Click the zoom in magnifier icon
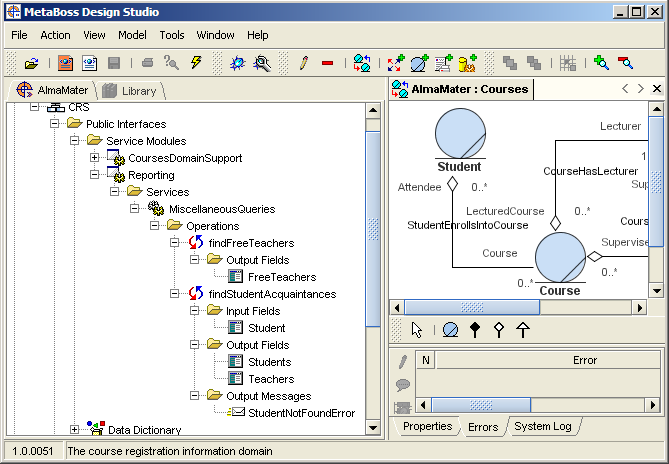Viewport: 669px width, 464px height. 601,63
